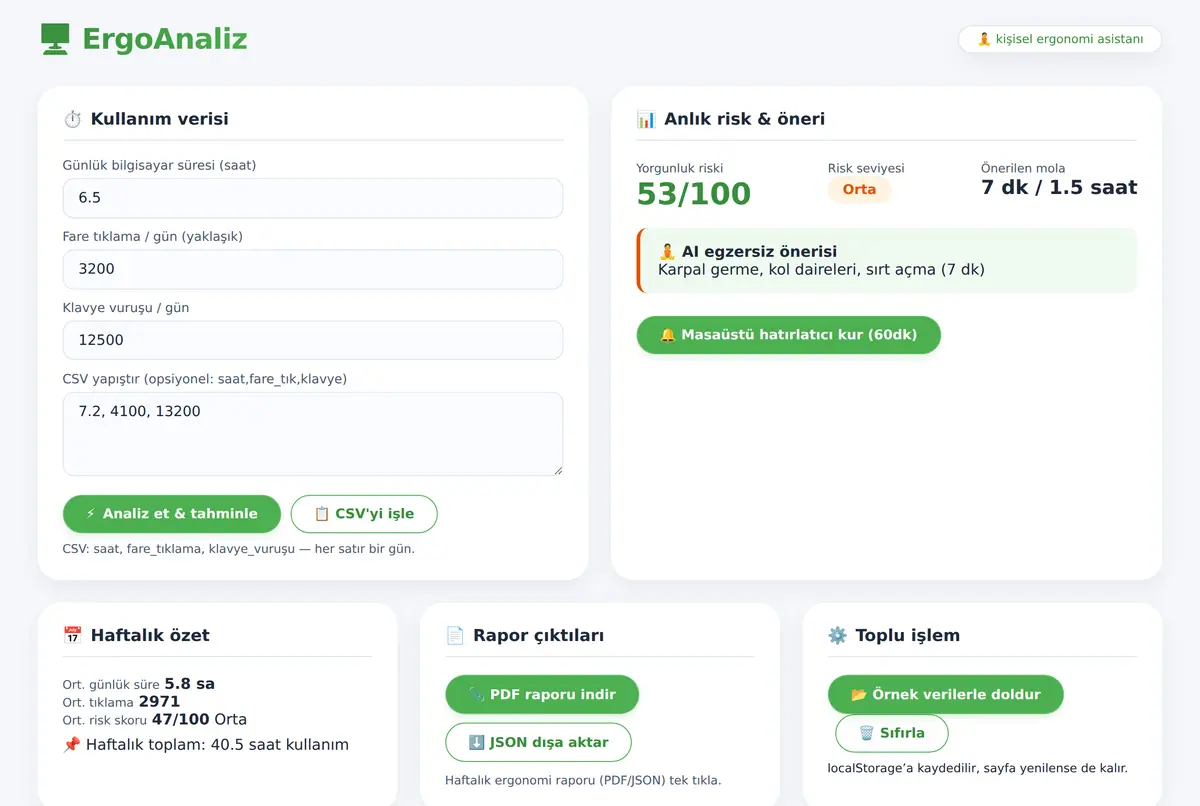
Task: Click the ErgoAnaliz monitor logo icon
Action: (x=55, y=39)
